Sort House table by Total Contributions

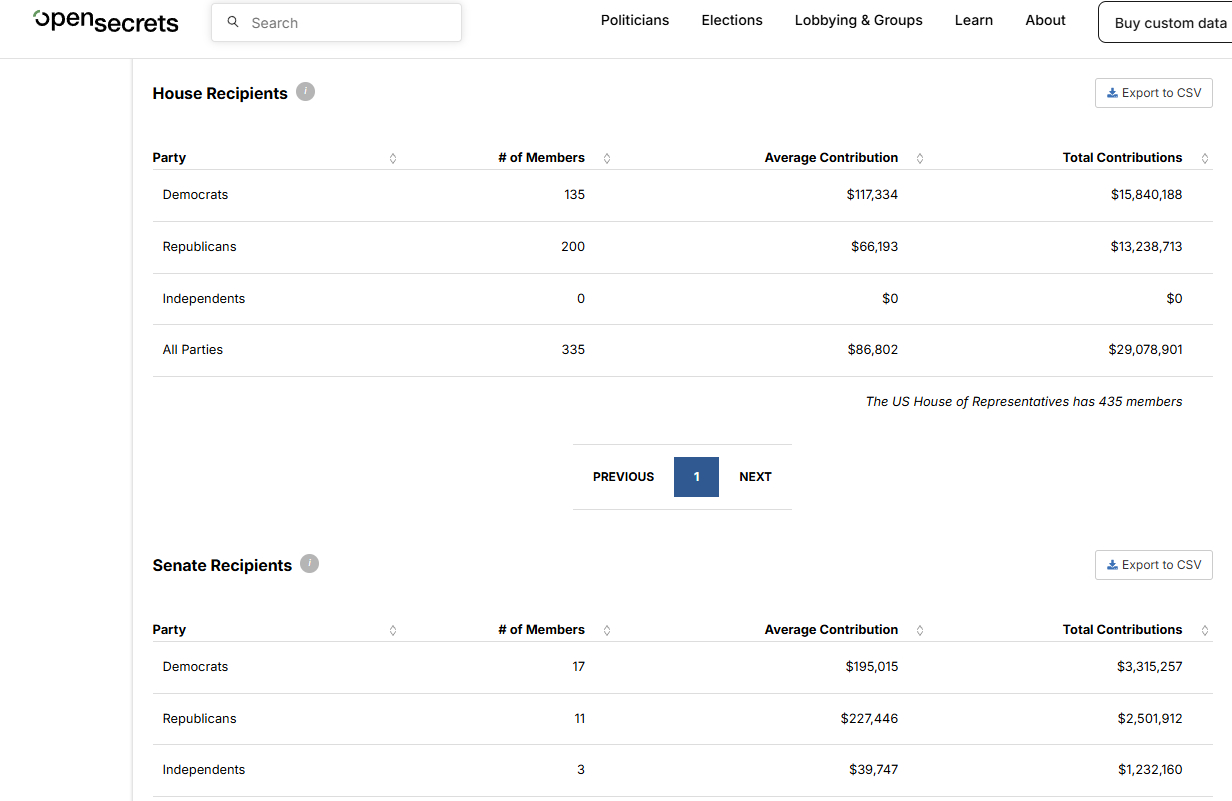tap(1205, 158)
